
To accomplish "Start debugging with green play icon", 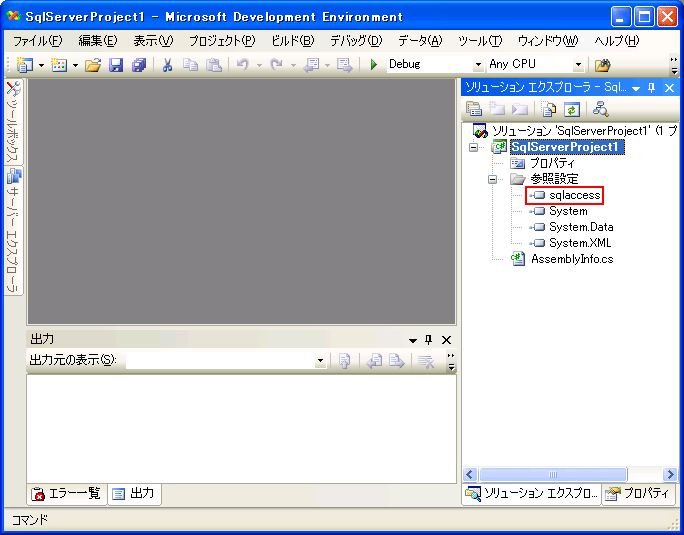I will pyautogui.click(x=373, y=65).
